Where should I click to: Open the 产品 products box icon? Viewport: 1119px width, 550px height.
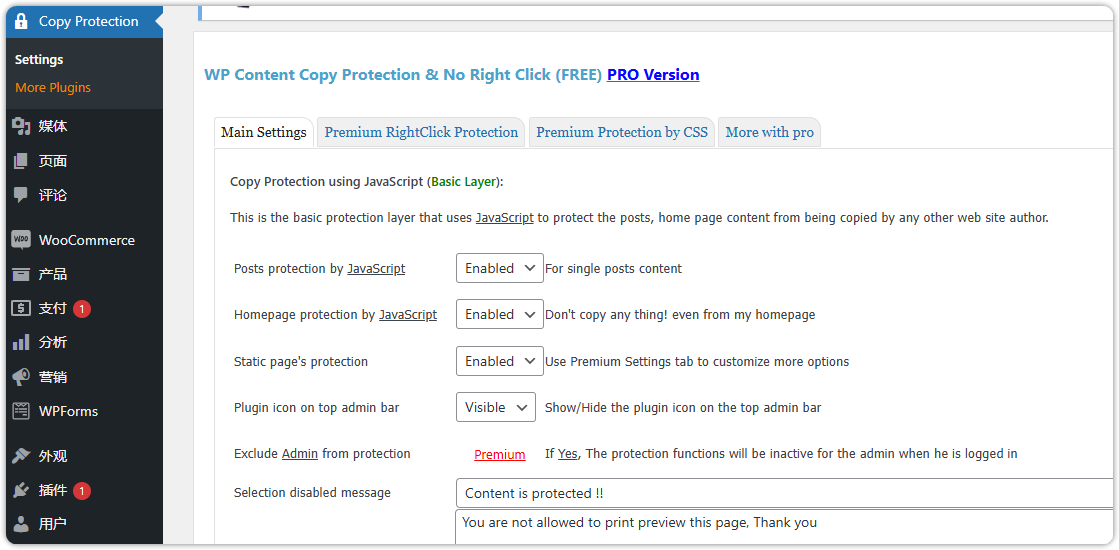21,274
